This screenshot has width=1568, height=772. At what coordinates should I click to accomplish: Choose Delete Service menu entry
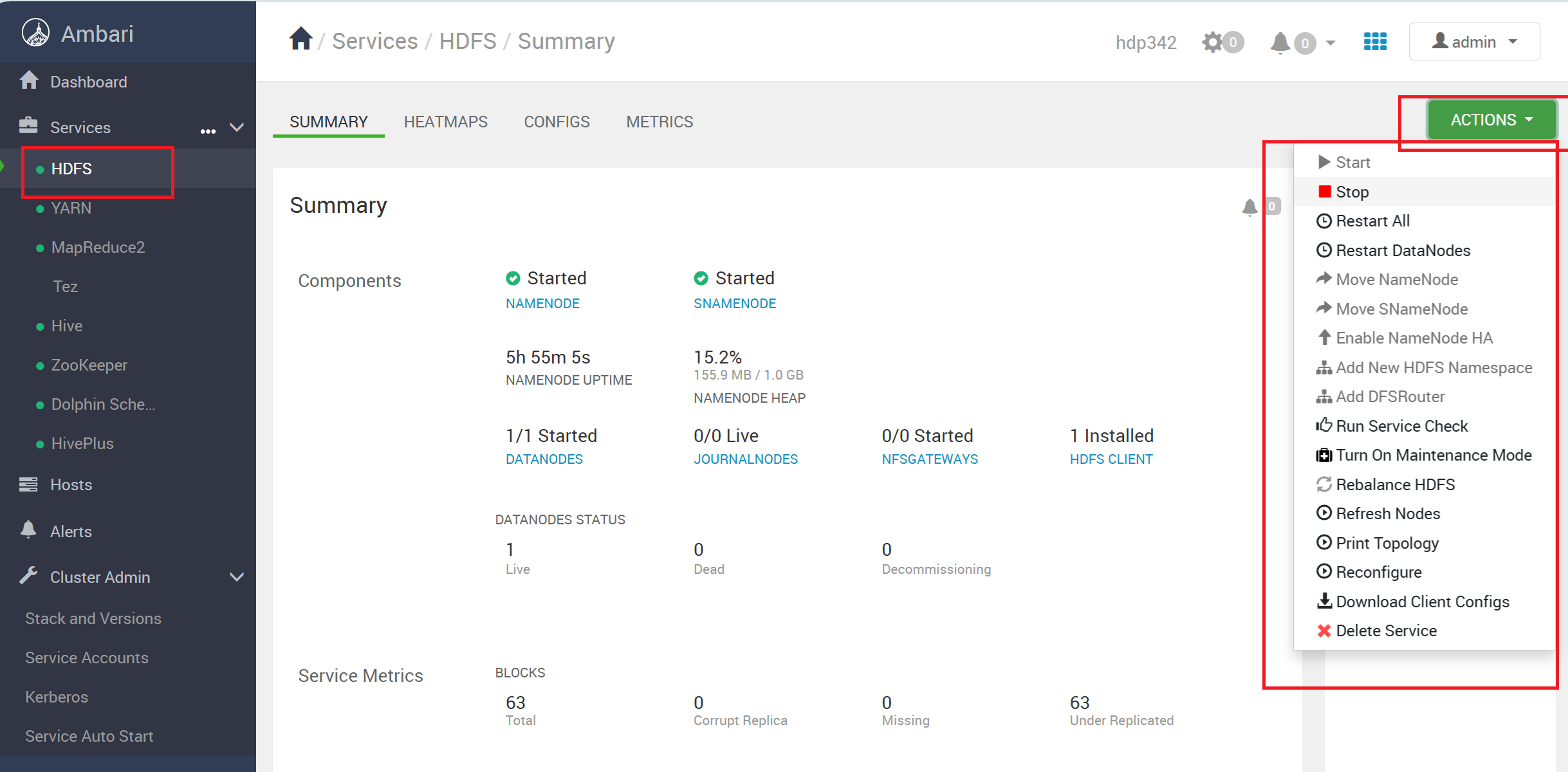1425,630
